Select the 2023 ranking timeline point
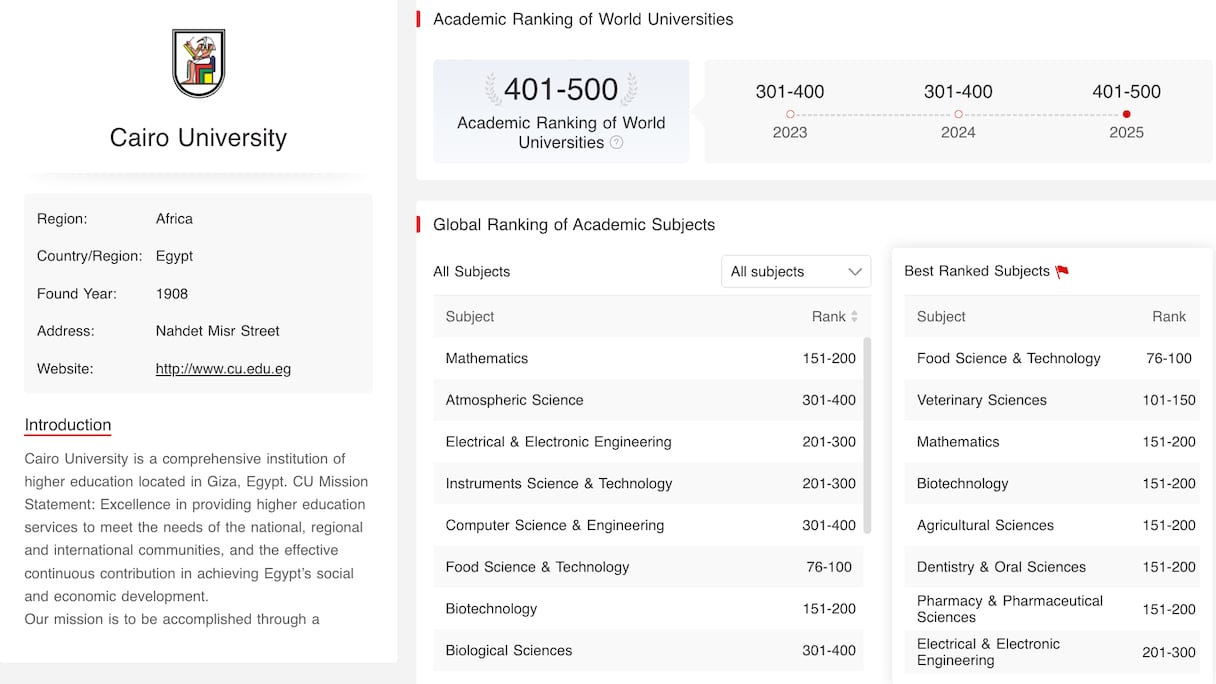This screenshot has height=684, width=1216. pyautogui.click(x=790, y=114)
